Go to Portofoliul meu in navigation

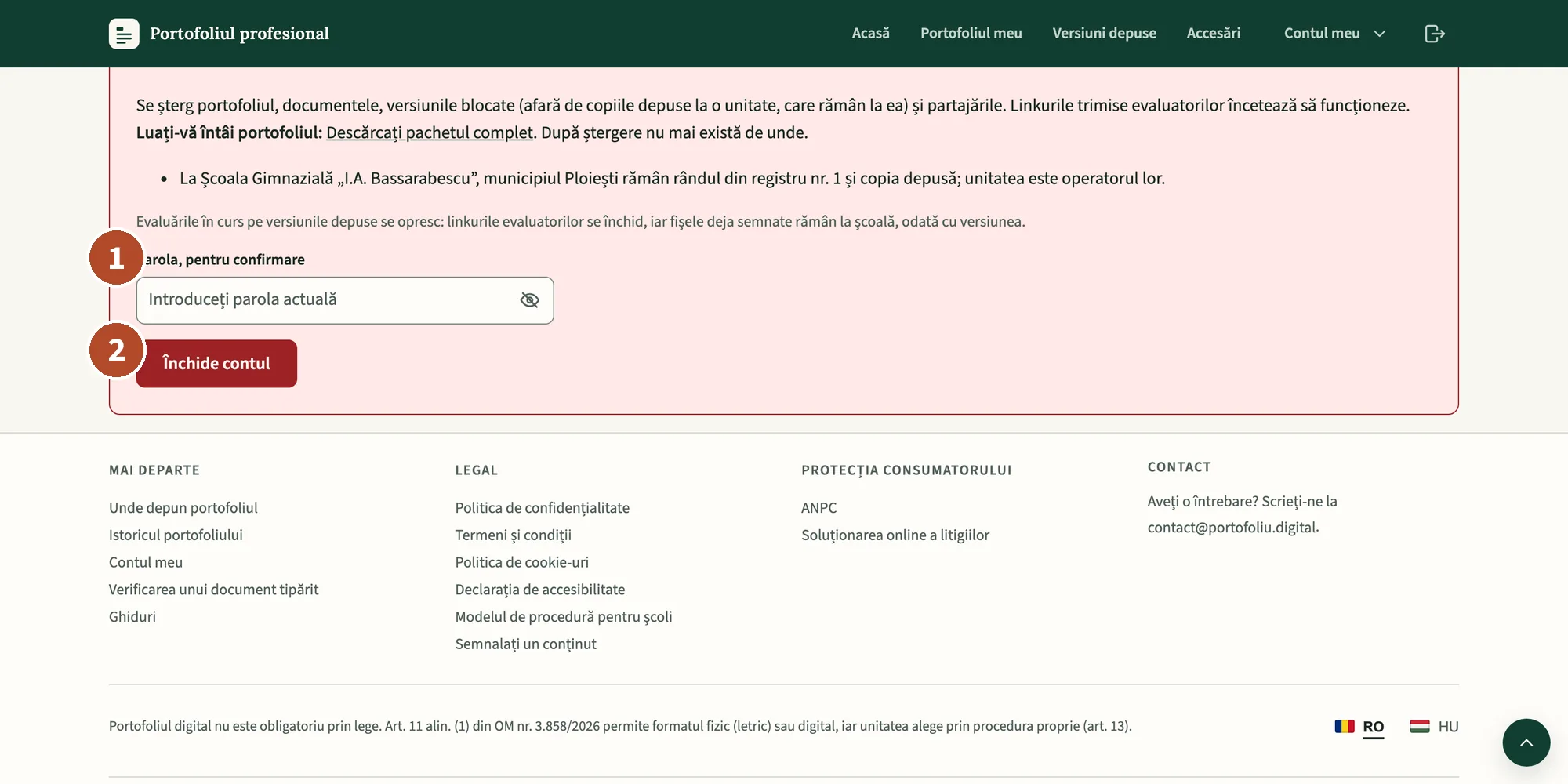(x=971, y=34)
